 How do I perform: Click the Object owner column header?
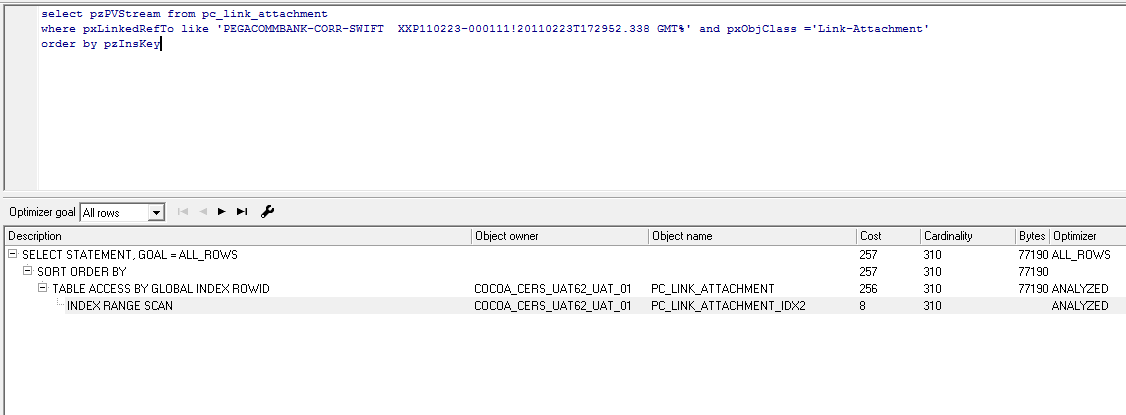tap(560, 236)
